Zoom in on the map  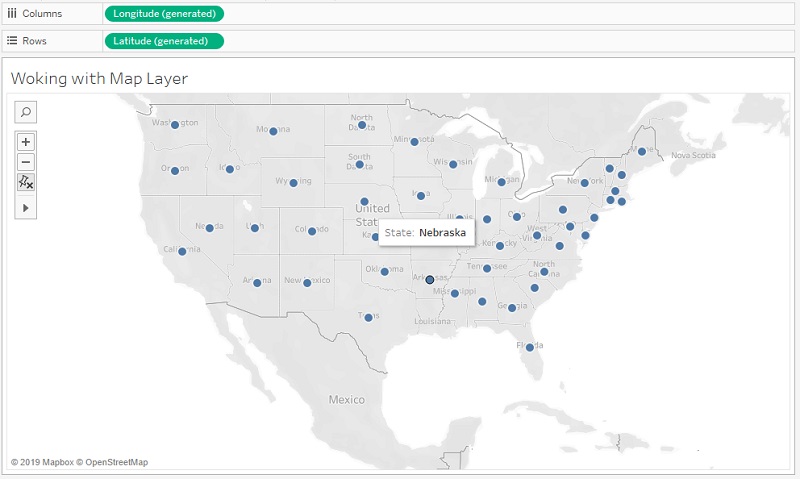click(x=26, y=142)
